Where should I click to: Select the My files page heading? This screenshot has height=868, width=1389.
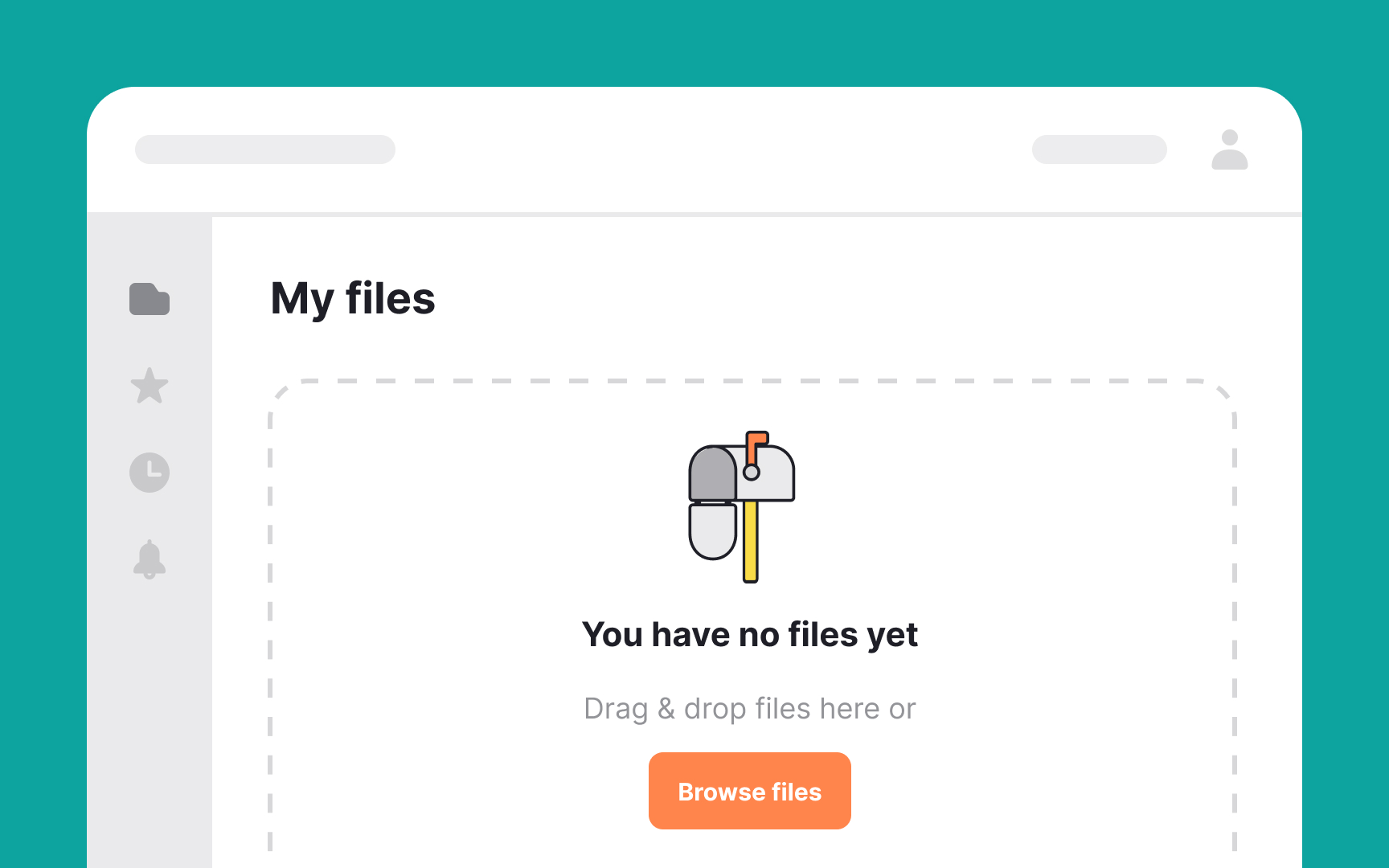[x=354, y=298]
